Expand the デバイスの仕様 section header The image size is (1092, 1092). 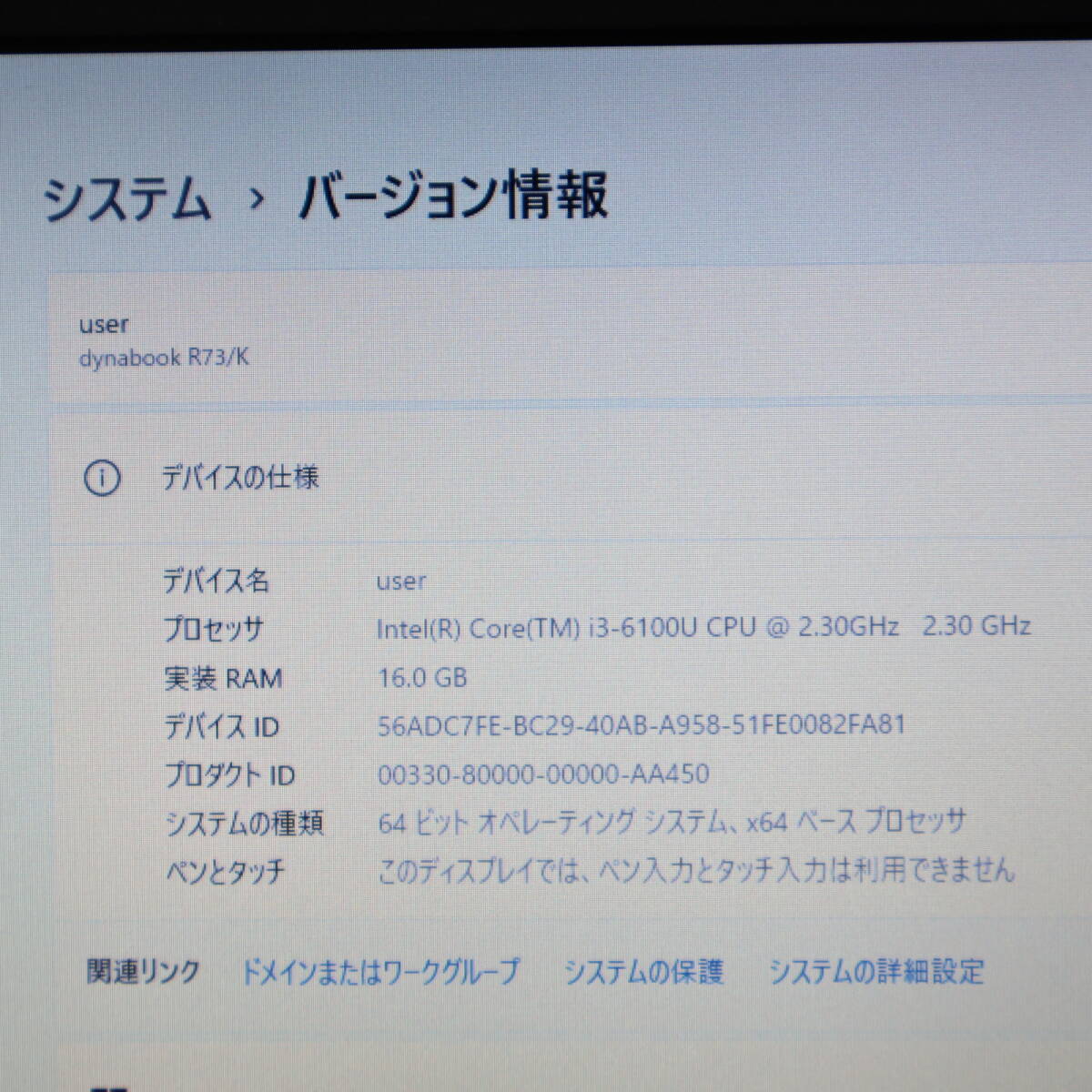click(571, 478)
